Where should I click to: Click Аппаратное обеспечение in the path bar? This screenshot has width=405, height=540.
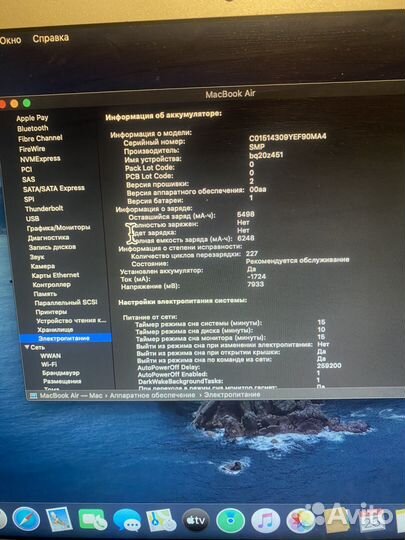(152, 395)
